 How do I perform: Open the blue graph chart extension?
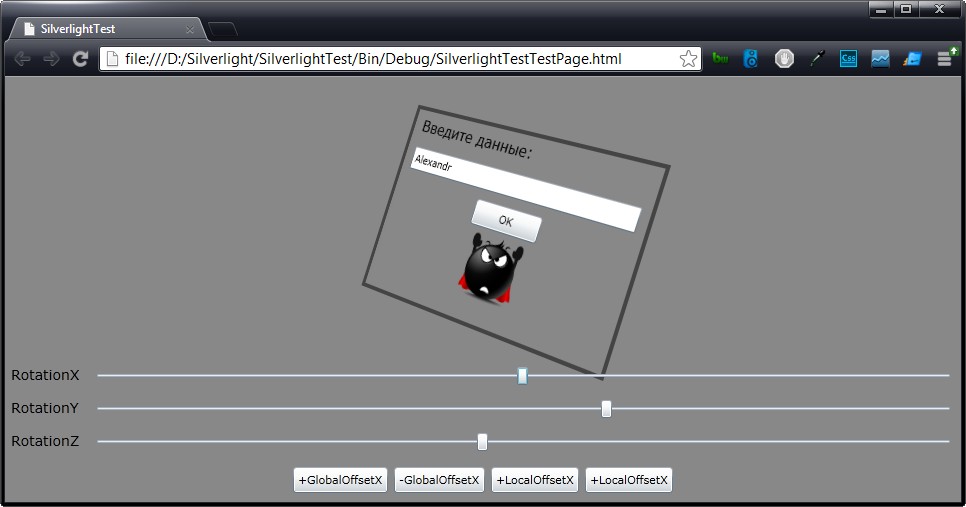point(880,59)
